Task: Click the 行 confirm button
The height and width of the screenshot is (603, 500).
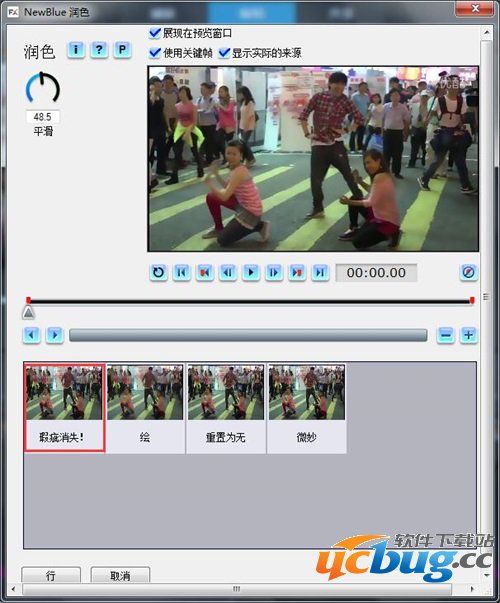Action: pos(51,575)
